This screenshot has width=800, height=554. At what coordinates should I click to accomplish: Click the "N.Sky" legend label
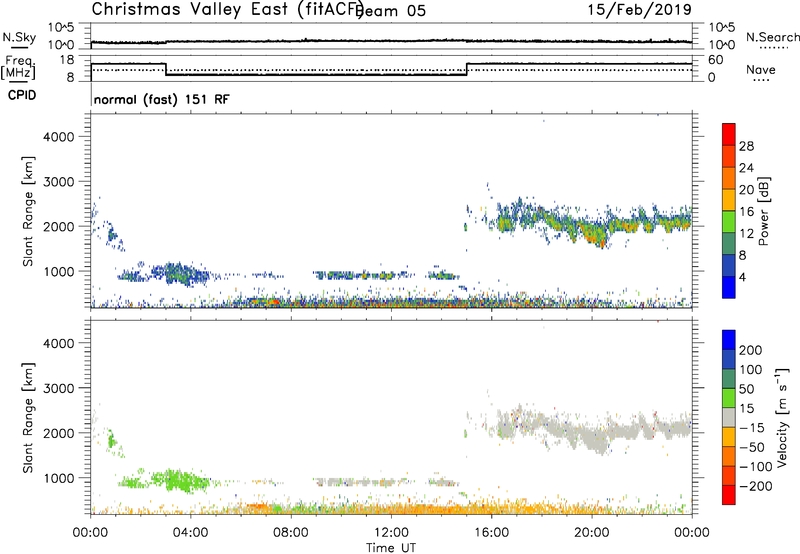click(x=19, y=37)
